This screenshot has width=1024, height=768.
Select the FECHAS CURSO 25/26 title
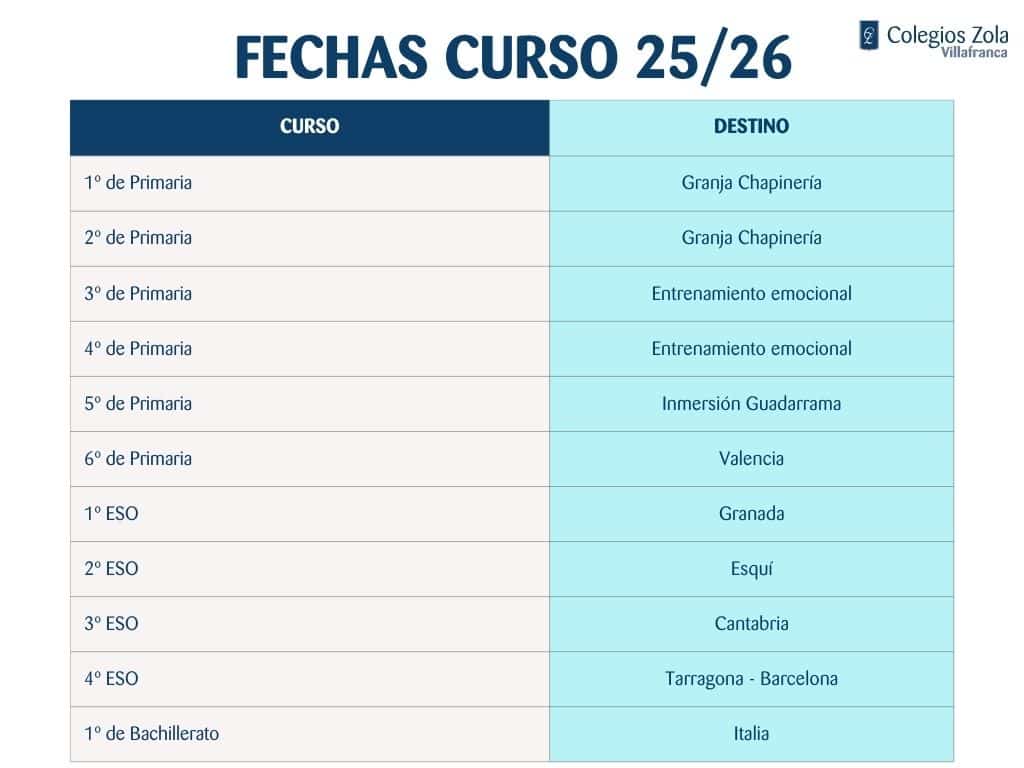pyautogui.click(x=513, y=58)
